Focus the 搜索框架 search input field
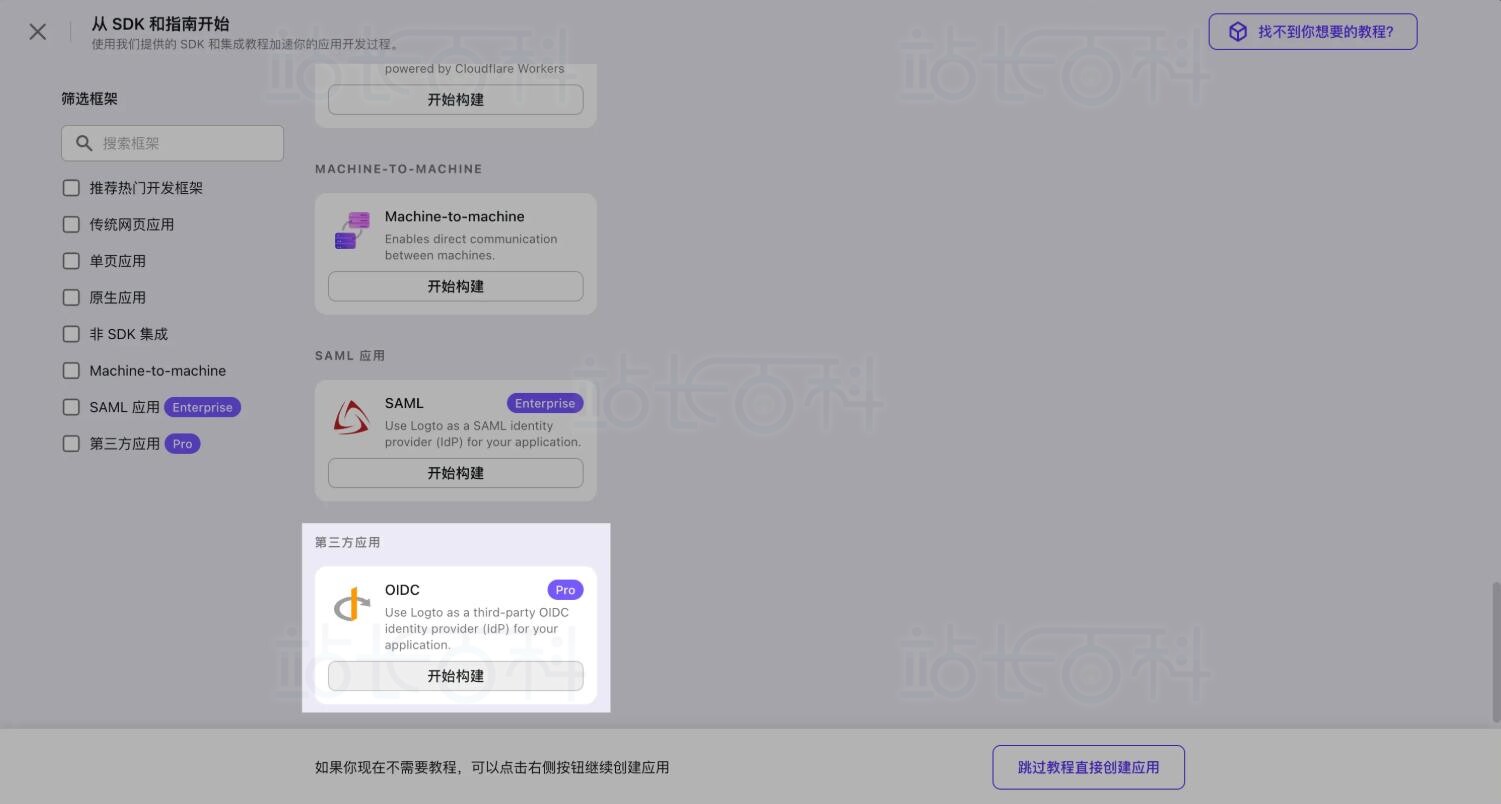The height and width of the screenshot is (804, 1501). (185, 143)
